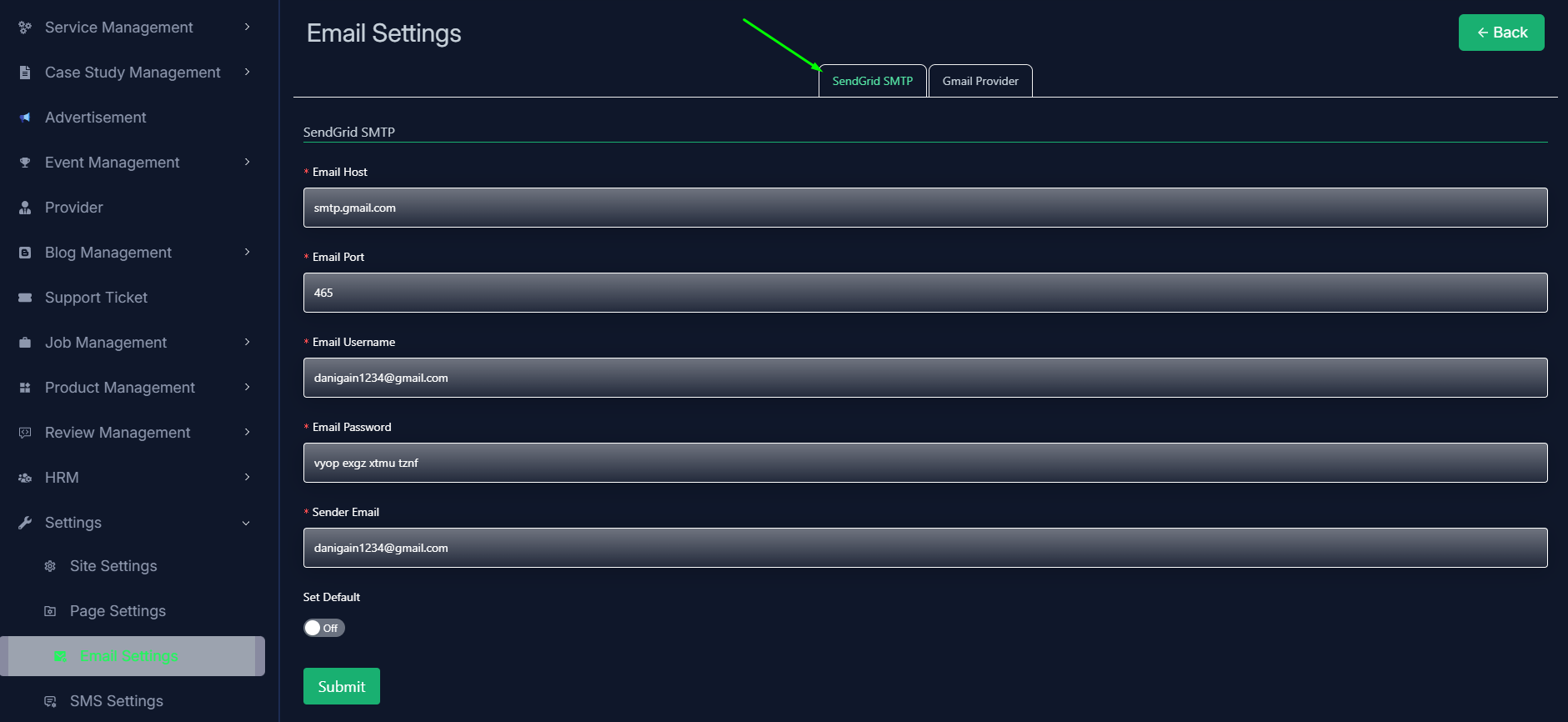Click the Page Settings icon

(x=50, y=611)
